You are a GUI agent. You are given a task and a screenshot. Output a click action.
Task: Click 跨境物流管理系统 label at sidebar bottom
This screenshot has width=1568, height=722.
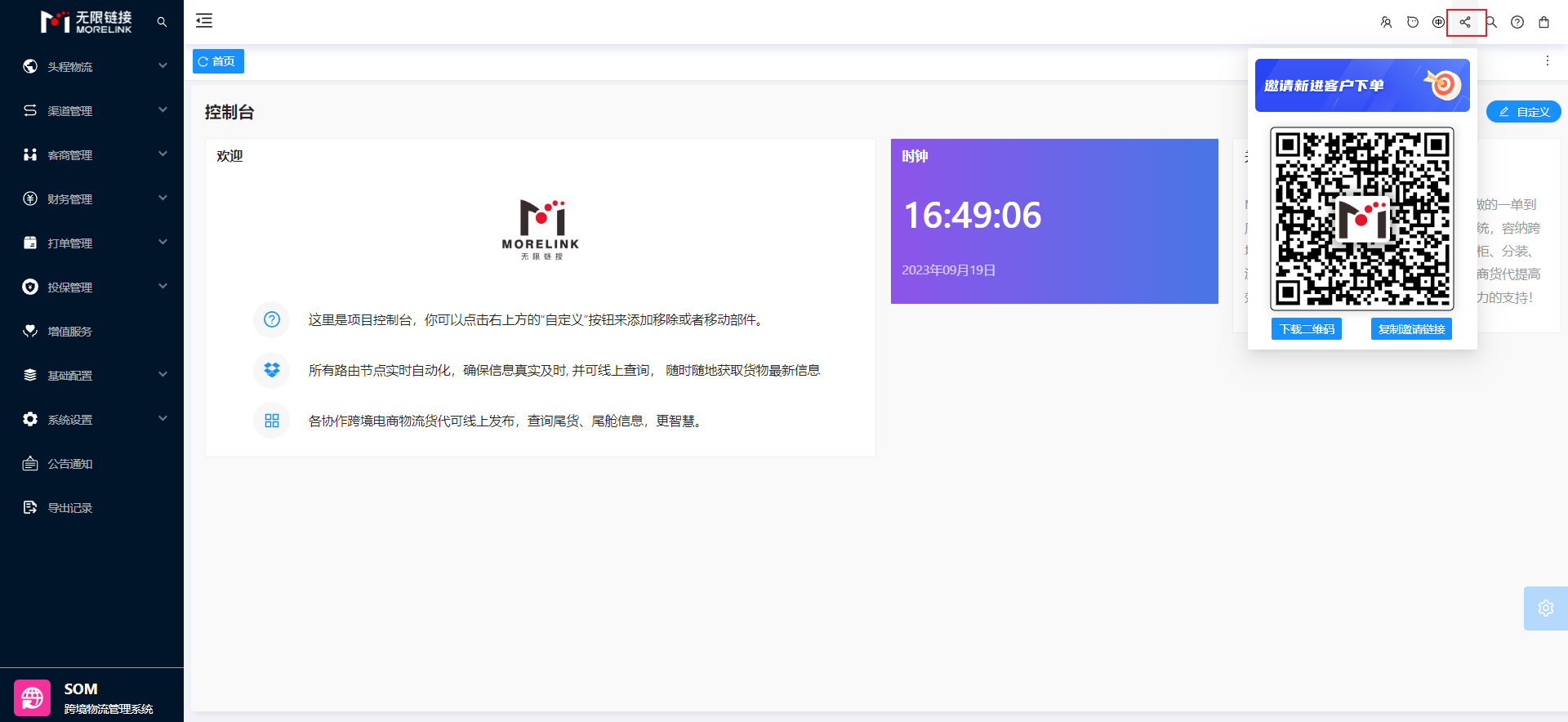(109, 709)
